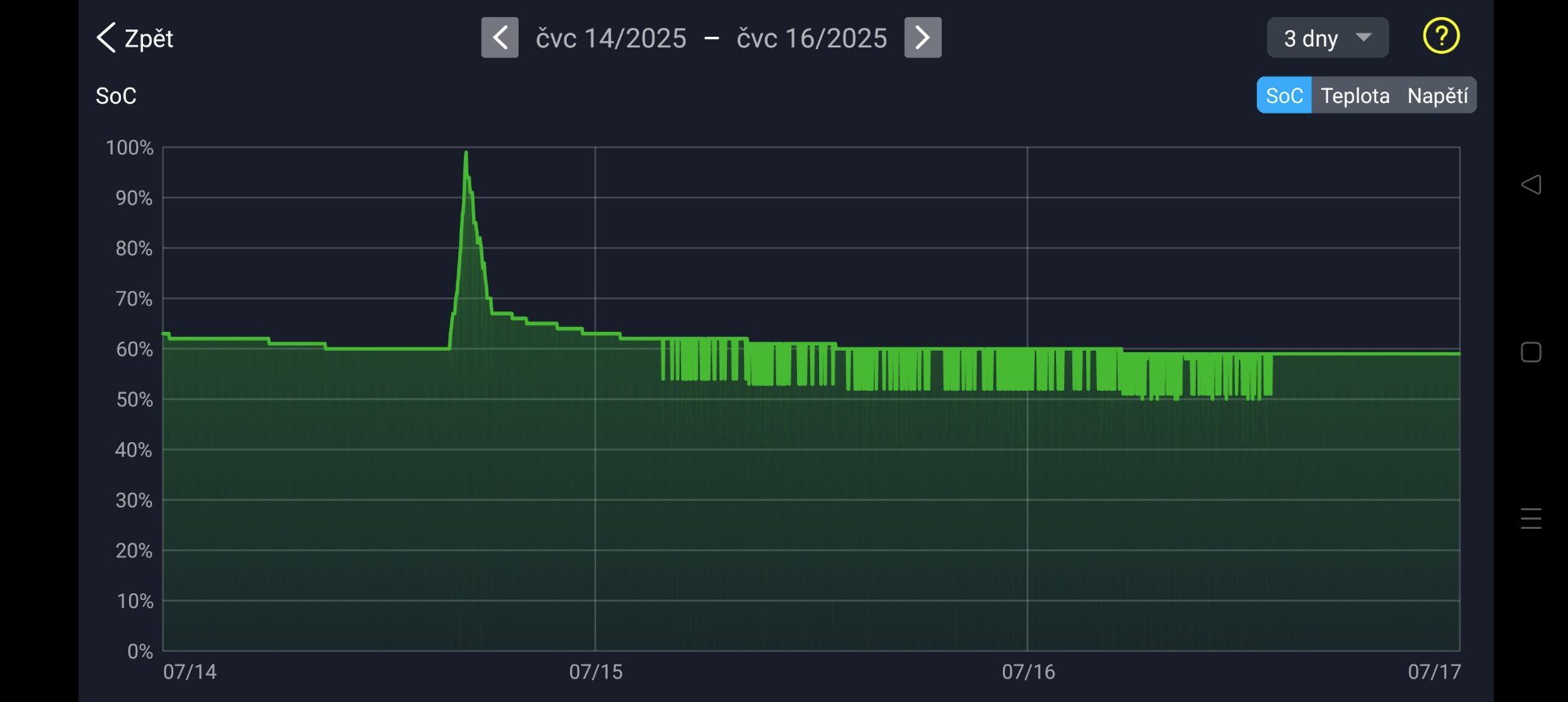Jump to the previous date range
Viewport: 1568px width, 702px height.
point(500,38)
